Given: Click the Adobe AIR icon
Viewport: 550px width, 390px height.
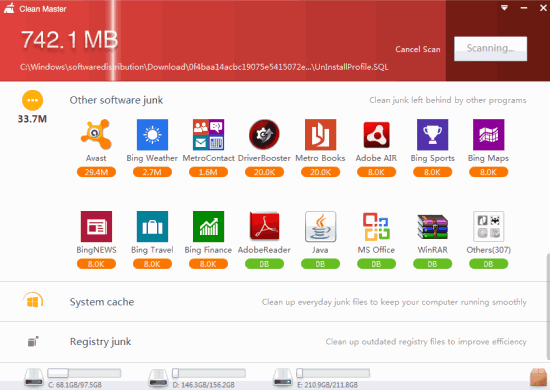Looking at the screenshot, I should 376,135.
